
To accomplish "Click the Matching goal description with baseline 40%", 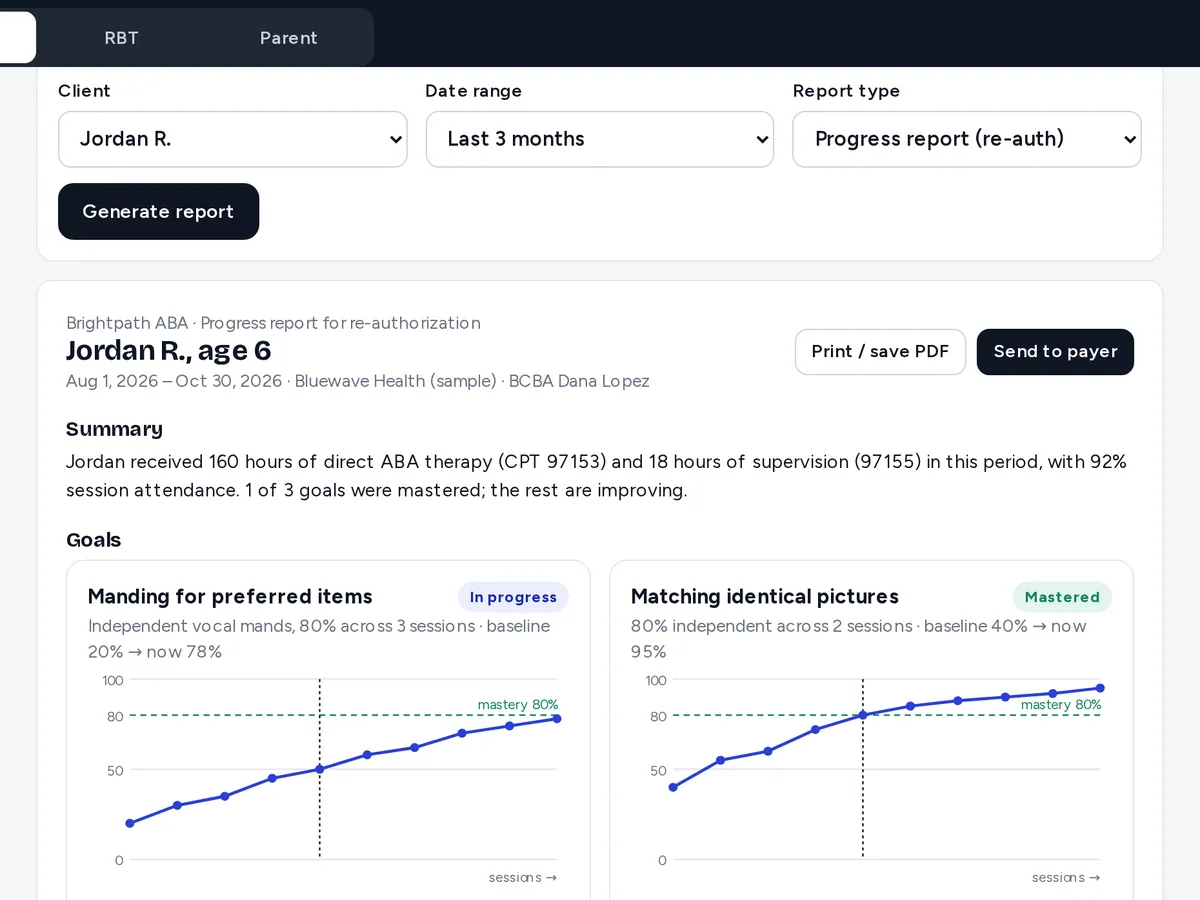I will pos(859,639).
